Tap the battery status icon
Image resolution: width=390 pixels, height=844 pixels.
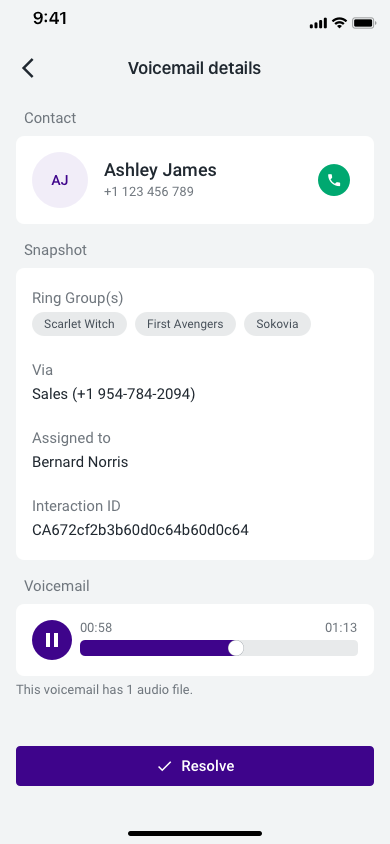click(364, 23)
